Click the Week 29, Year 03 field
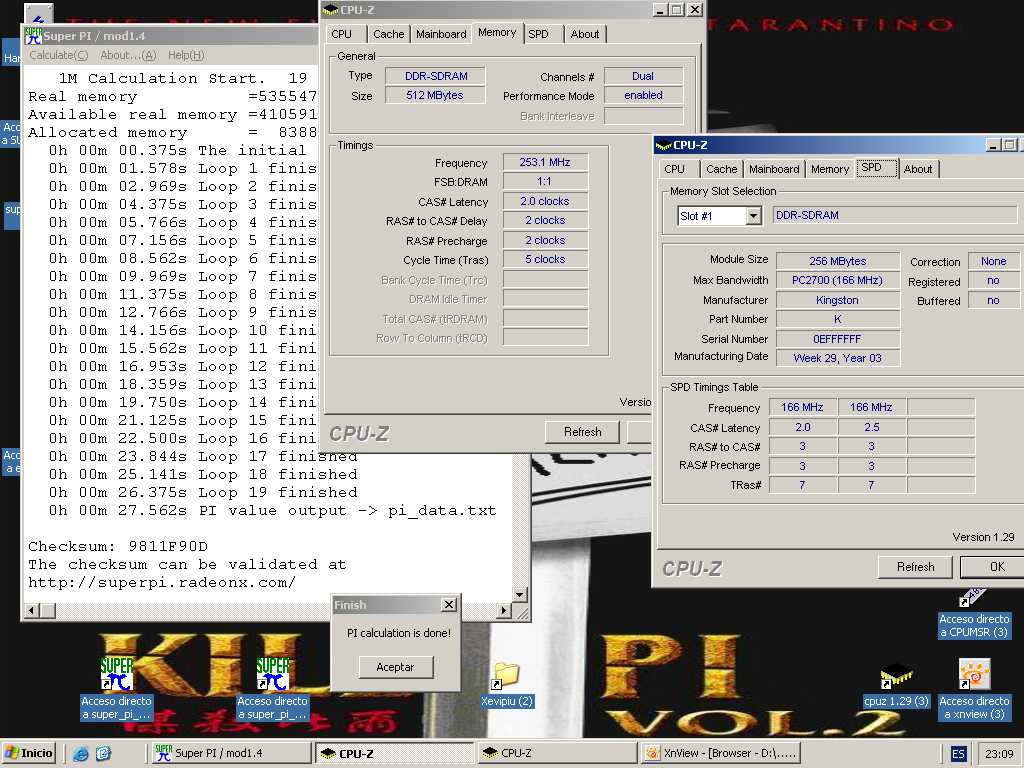The width and height of the screenshot is (1024, 768). click(x=837, y=358)
